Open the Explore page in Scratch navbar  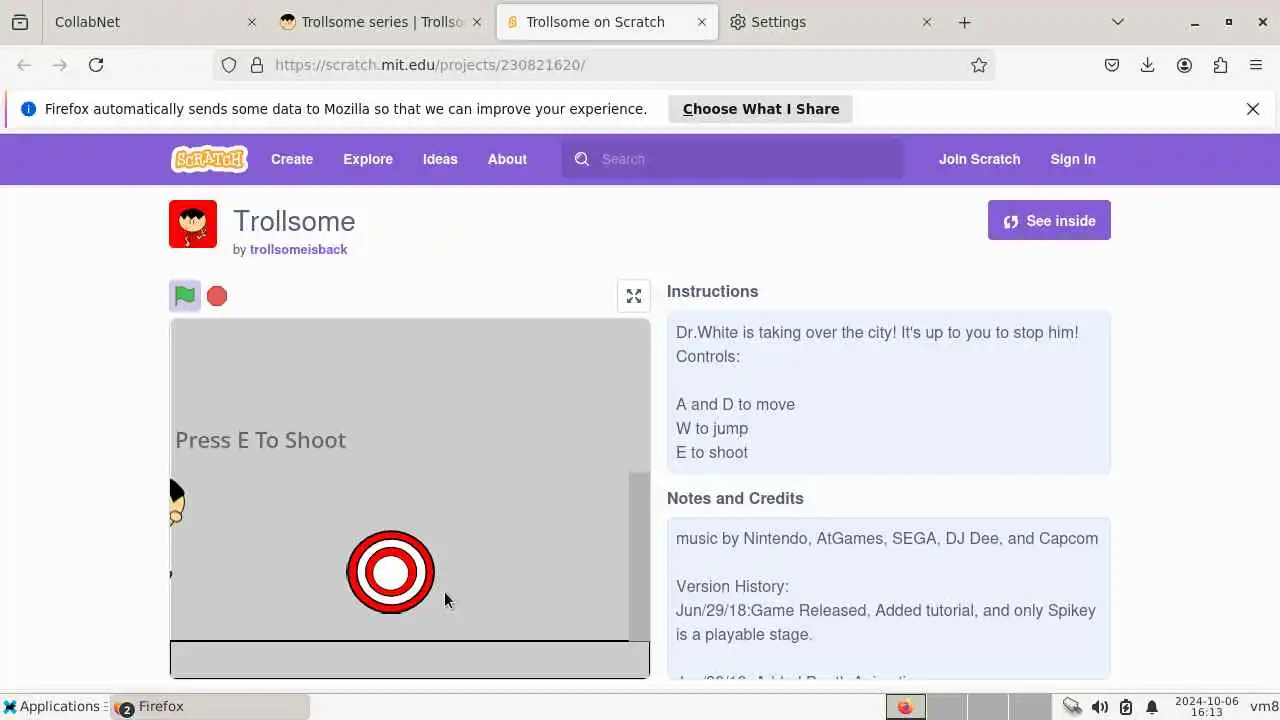(x=368, y=159)
